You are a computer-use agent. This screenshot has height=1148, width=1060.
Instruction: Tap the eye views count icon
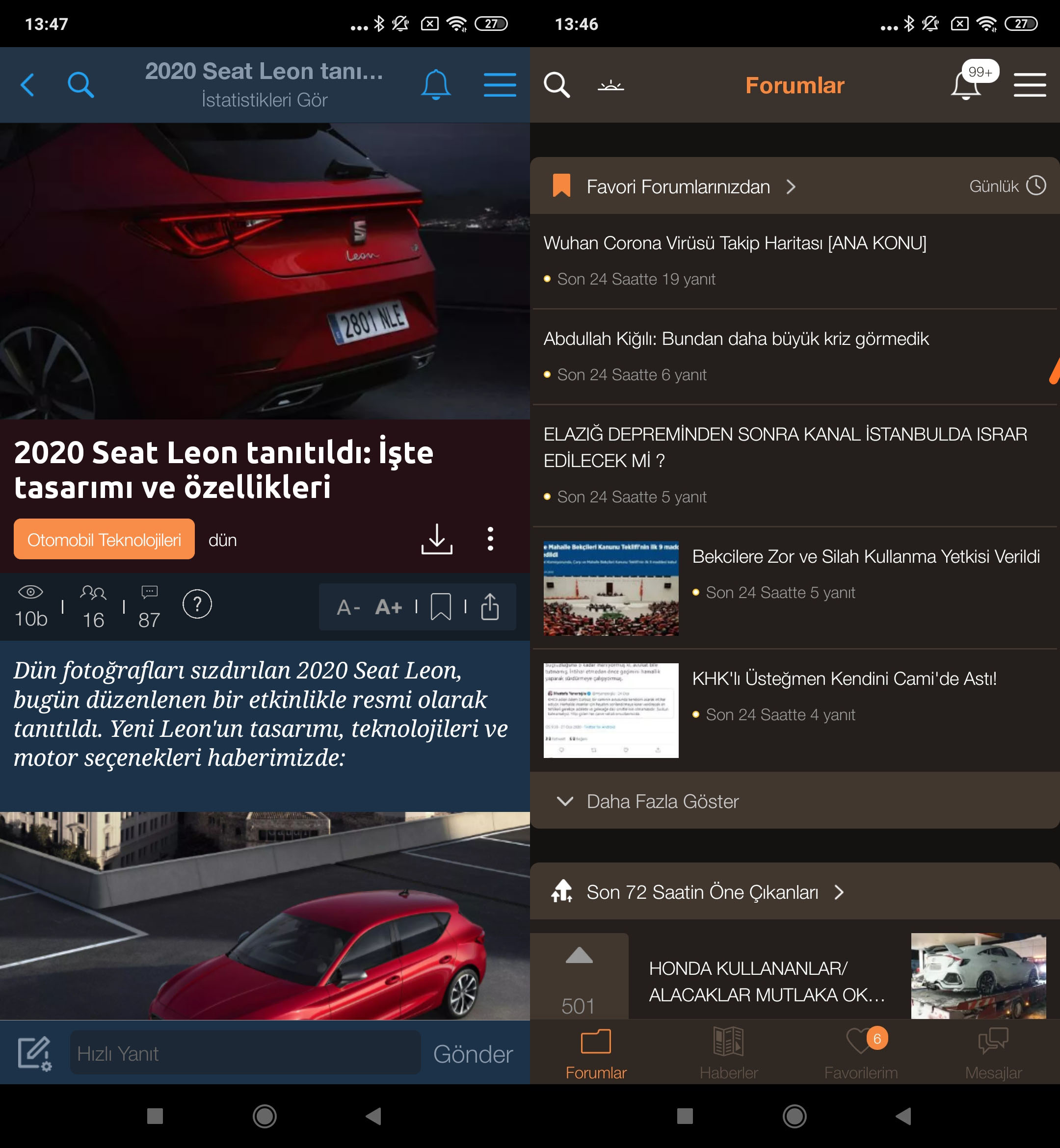(x=31, y=592)
